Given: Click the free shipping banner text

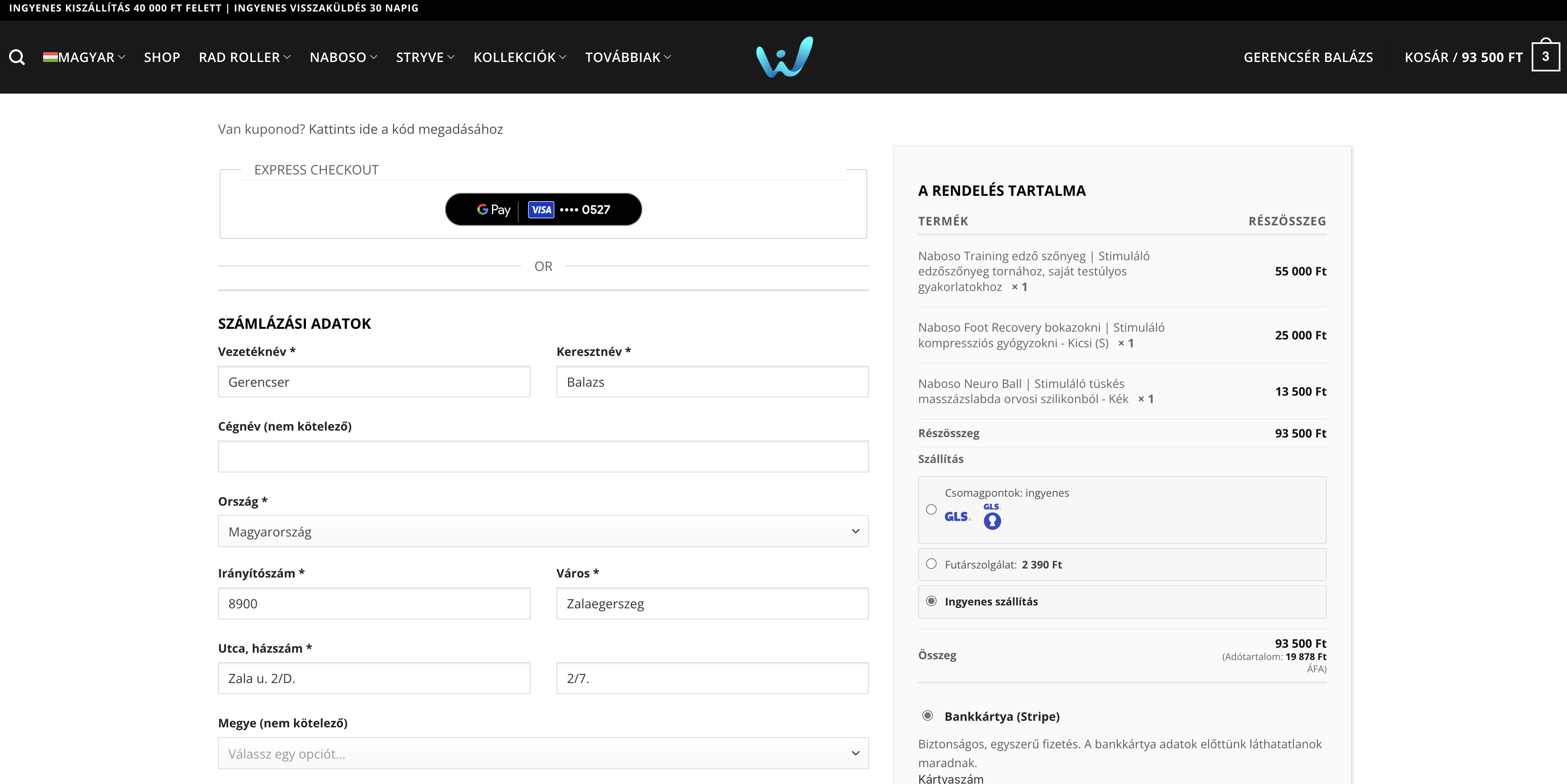Looking at the screenshot, I should pos(214,8).
